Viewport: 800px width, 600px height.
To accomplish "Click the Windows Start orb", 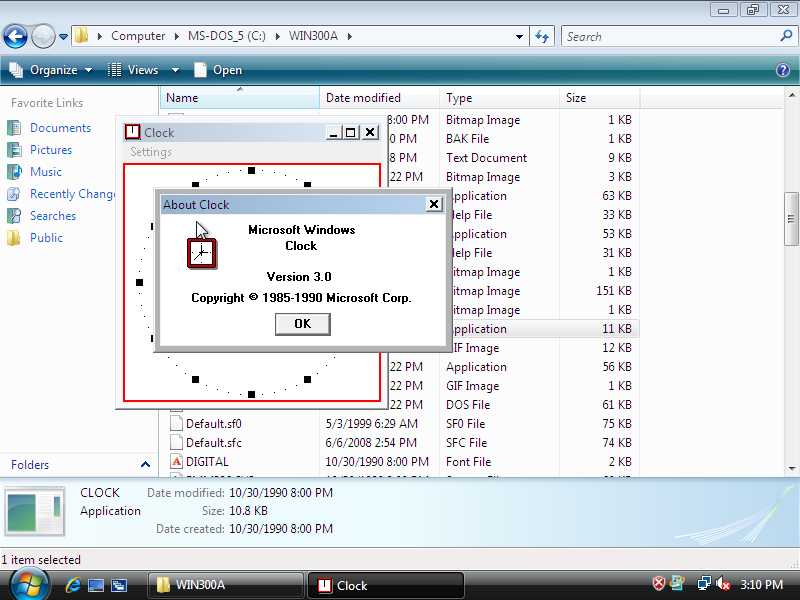I will point(29,584).
